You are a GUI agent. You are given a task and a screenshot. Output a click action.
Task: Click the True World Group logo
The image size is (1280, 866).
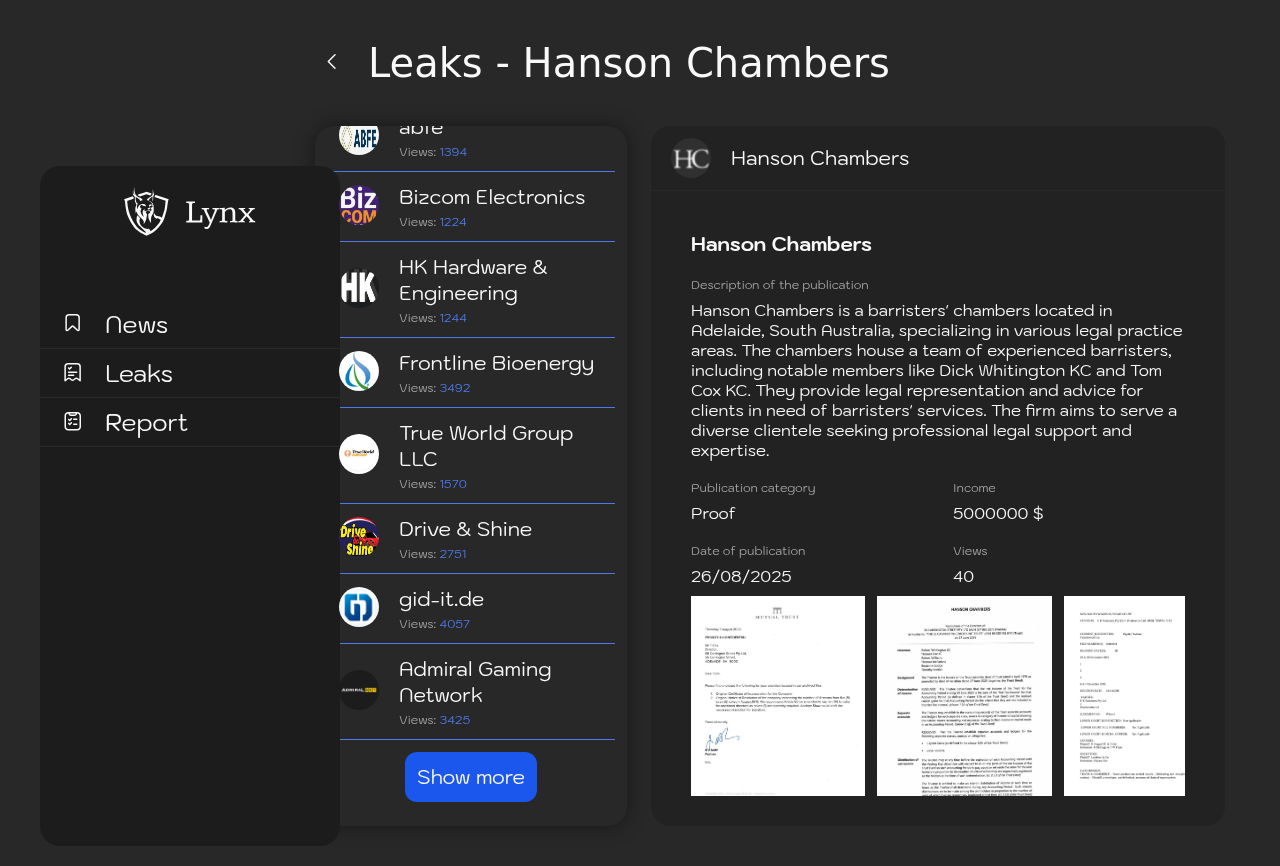[359, 454]
